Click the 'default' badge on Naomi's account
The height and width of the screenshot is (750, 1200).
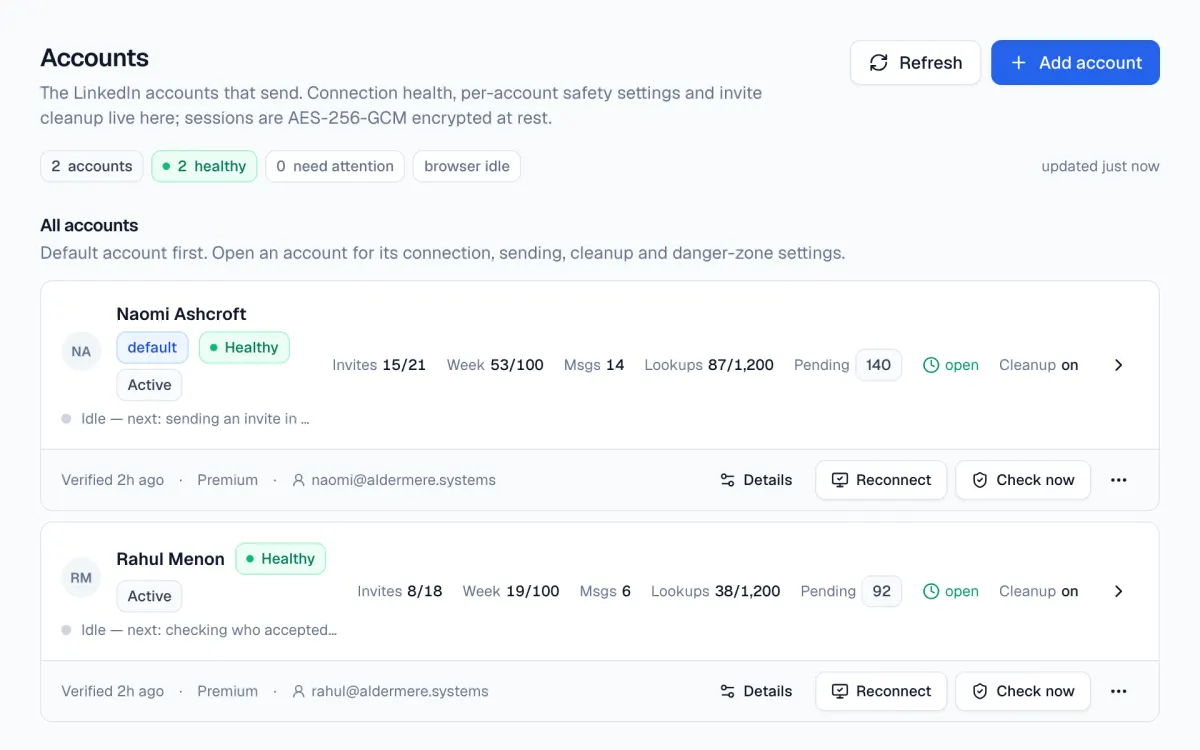pos(152,347)
